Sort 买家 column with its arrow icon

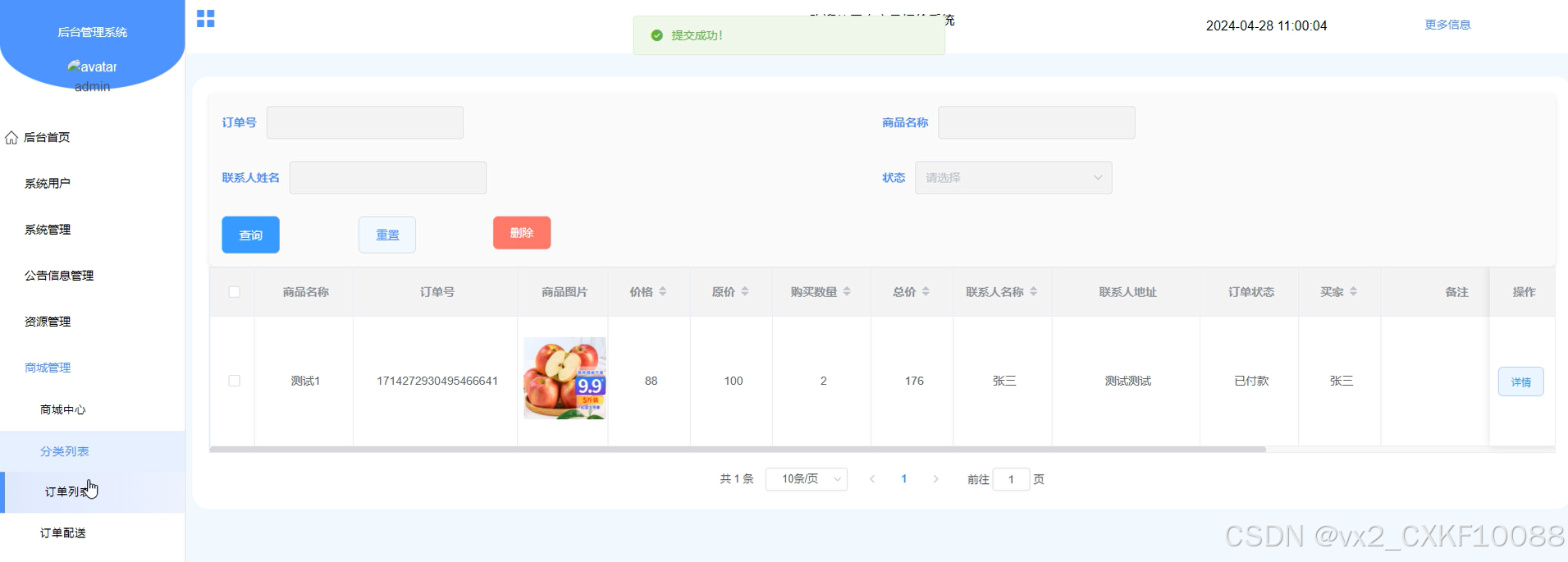pyautogui.click(x=1353, y=291)
